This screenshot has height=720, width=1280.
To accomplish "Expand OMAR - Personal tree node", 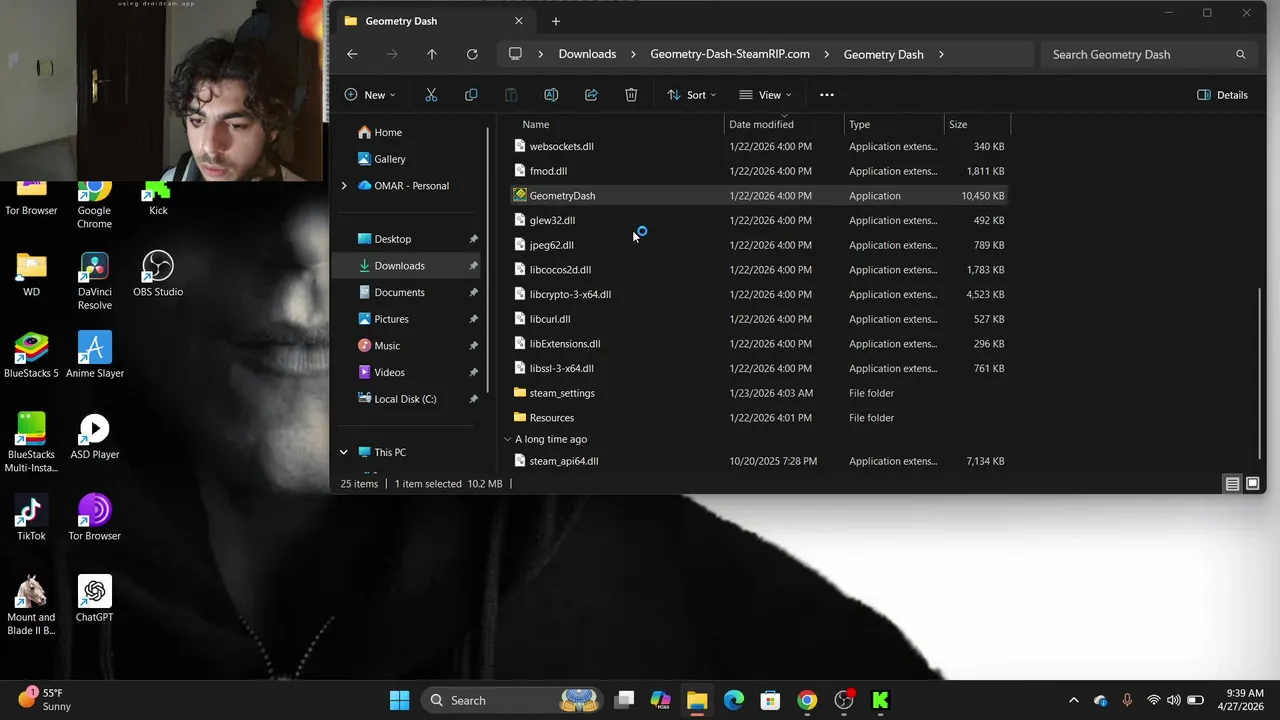I will click(344, 186).
